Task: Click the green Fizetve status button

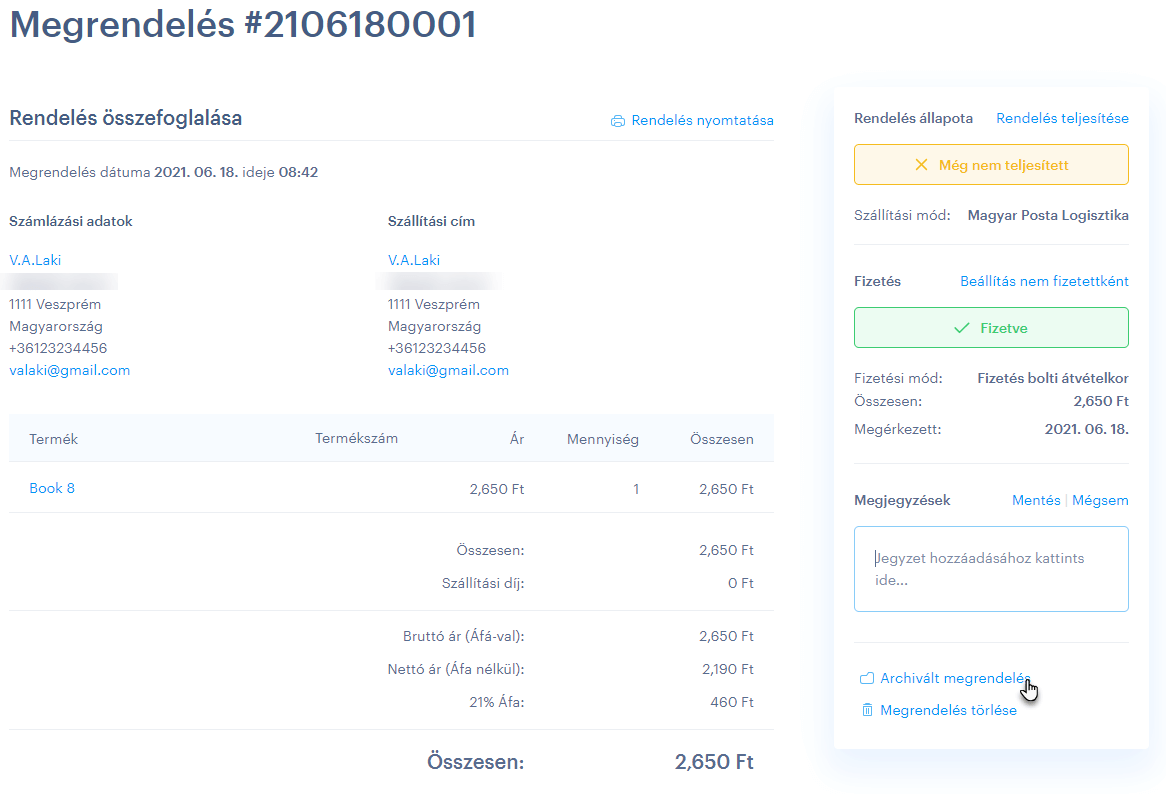Action: (991, 327)
